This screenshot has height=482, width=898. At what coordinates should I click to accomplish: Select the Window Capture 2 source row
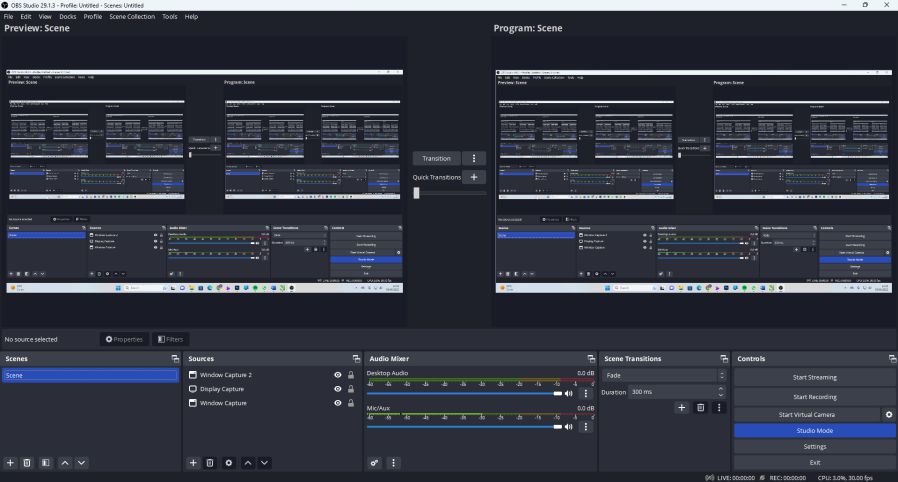click(272, 375)
